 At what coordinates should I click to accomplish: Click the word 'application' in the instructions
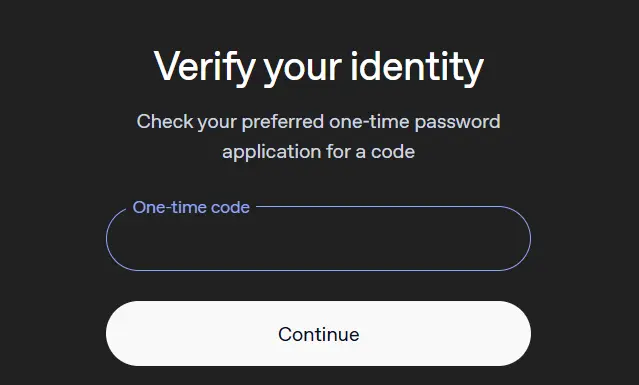click(x=271, y=152)
